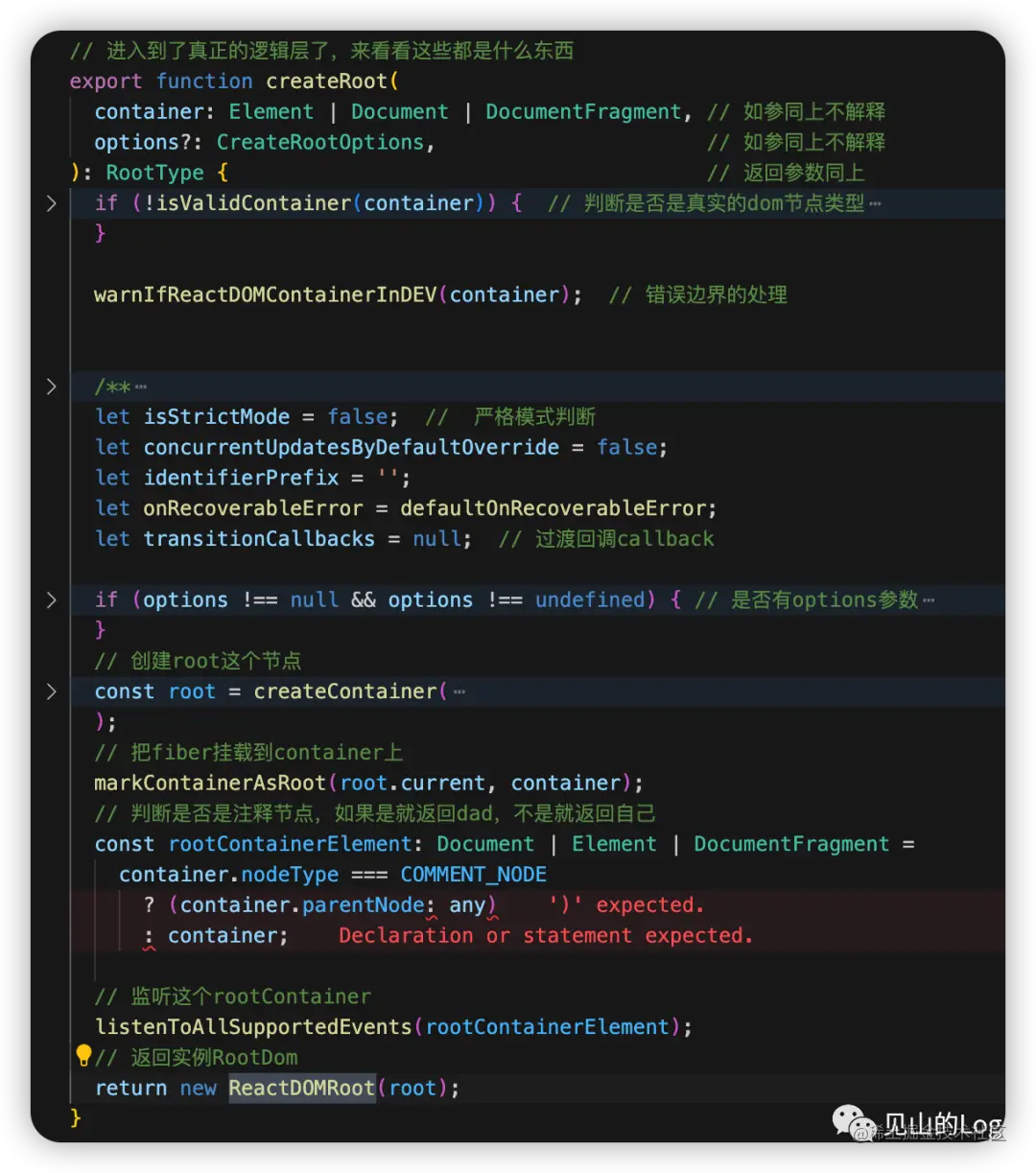Click listenToAllSupportedEvents call
The height and width of the screenshot is (1173, 1036).
[x=253, y=1027]
